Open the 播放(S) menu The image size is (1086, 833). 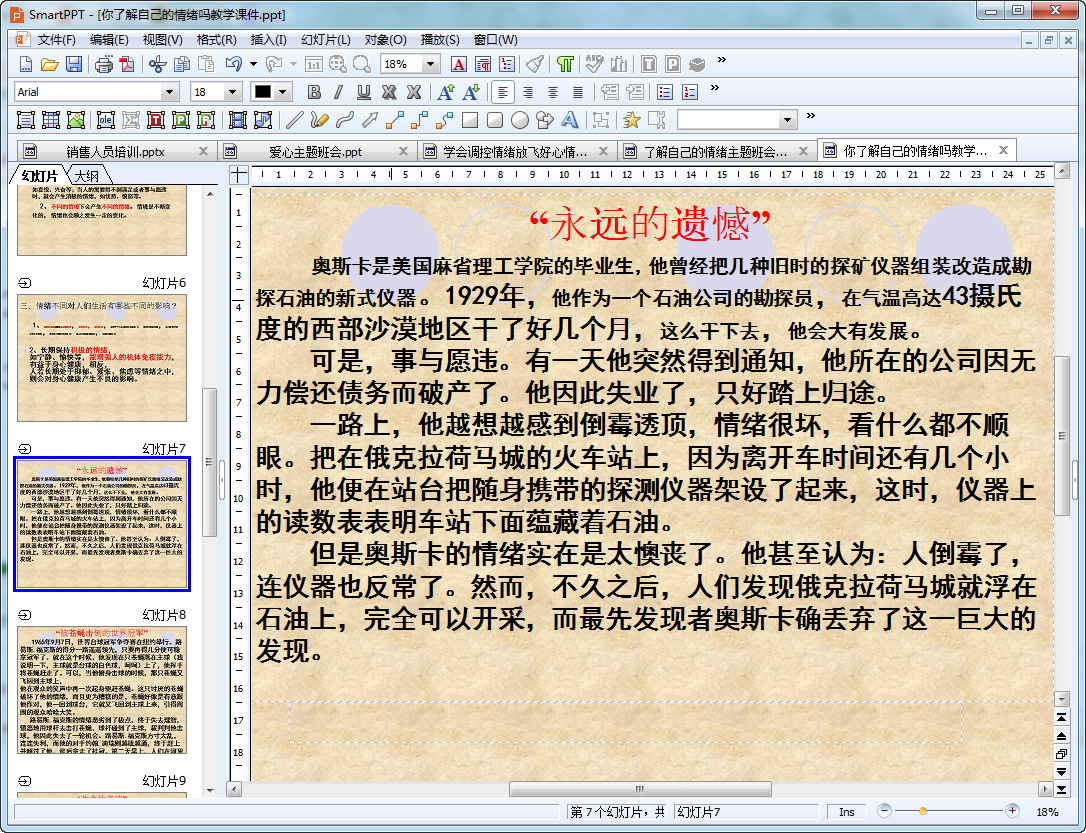pos(440,39)
